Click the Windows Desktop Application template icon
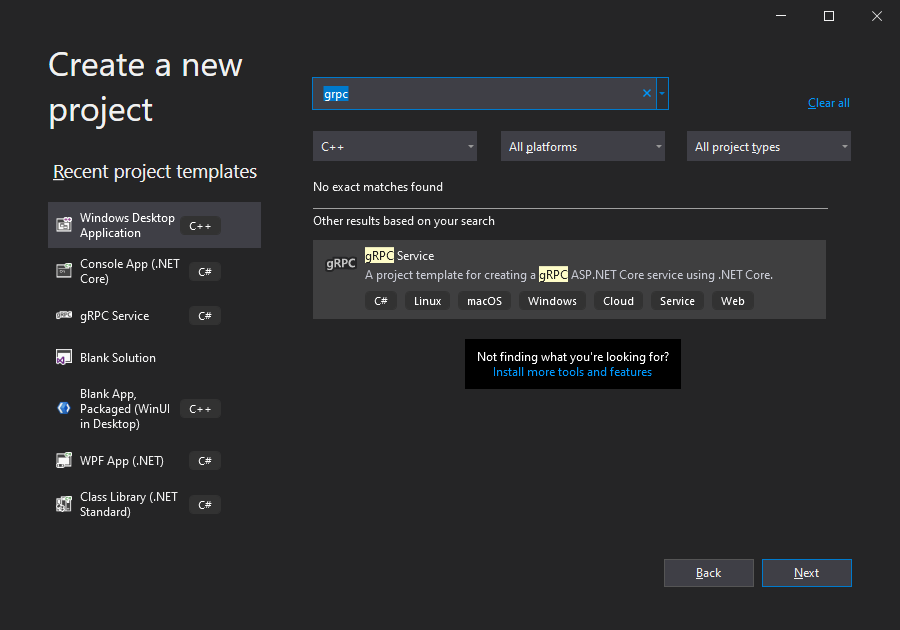Viewport: 900px width, 630px height. (x=64, y=225)
